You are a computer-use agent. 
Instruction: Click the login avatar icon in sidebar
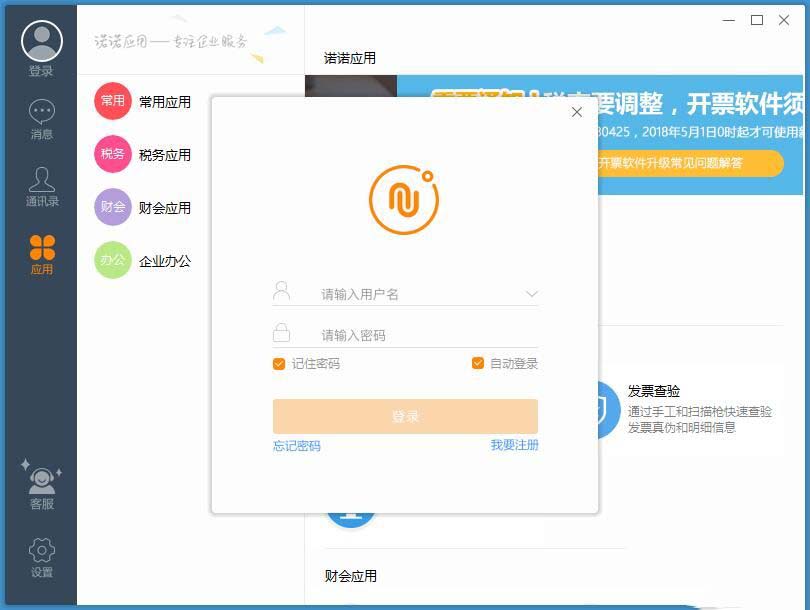(x=41, y=41)
